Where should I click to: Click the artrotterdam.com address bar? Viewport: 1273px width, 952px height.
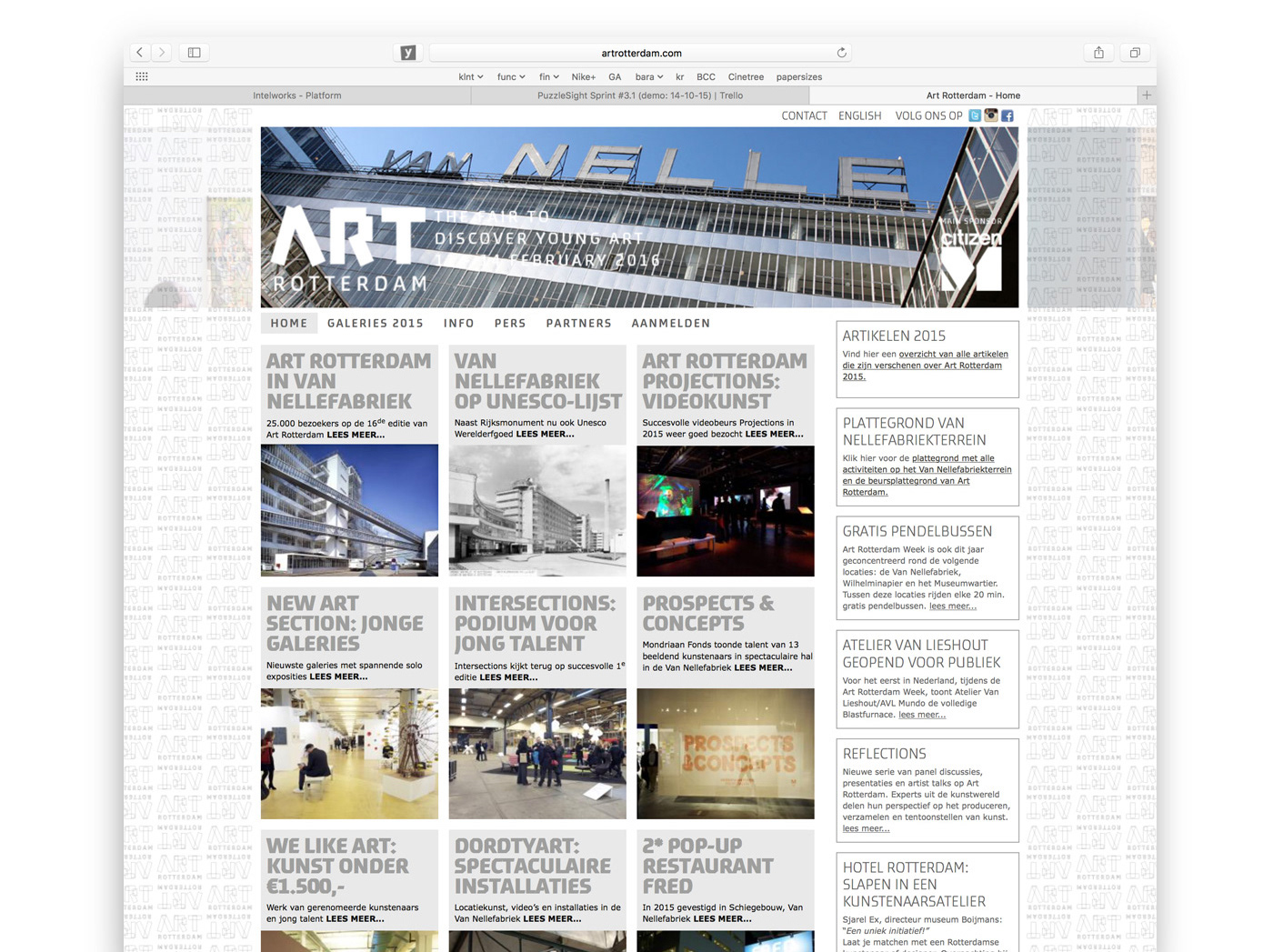[x=640, y=53]
